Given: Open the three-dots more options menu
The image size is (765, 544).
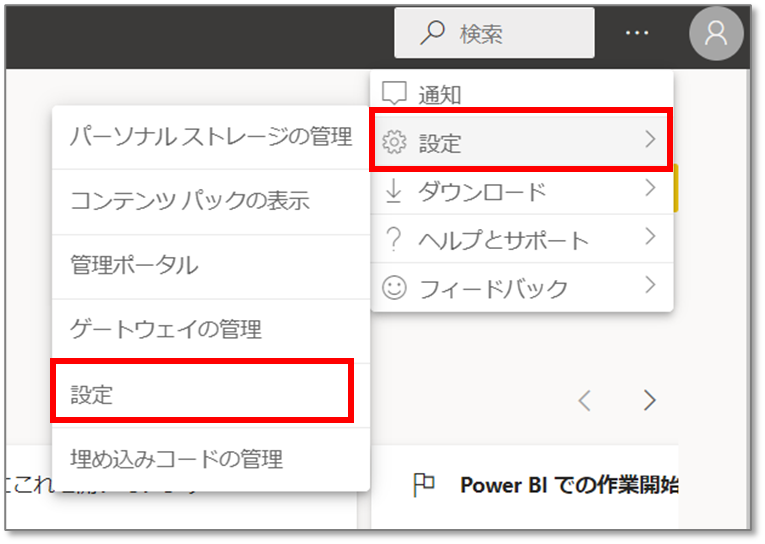Looking at the screenshot, I should (637, 33).
